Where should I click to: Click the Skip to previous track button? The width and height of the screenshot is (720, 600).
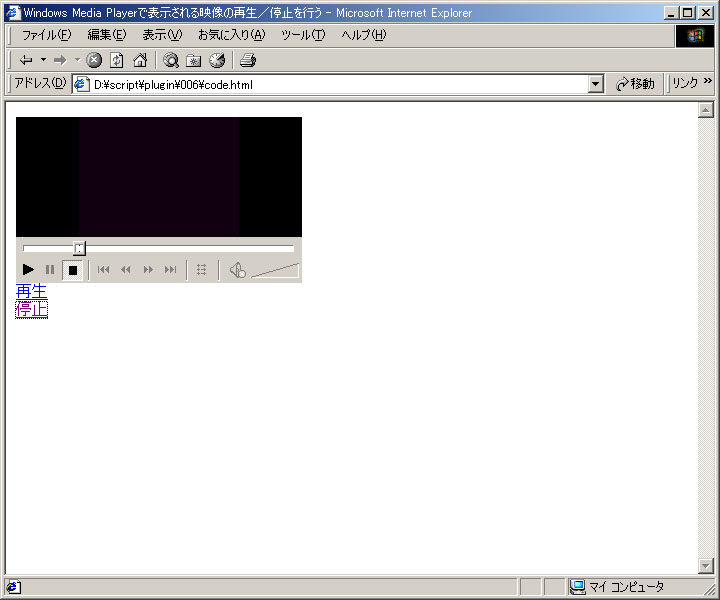pyautogui.click(x=104, y=269)
